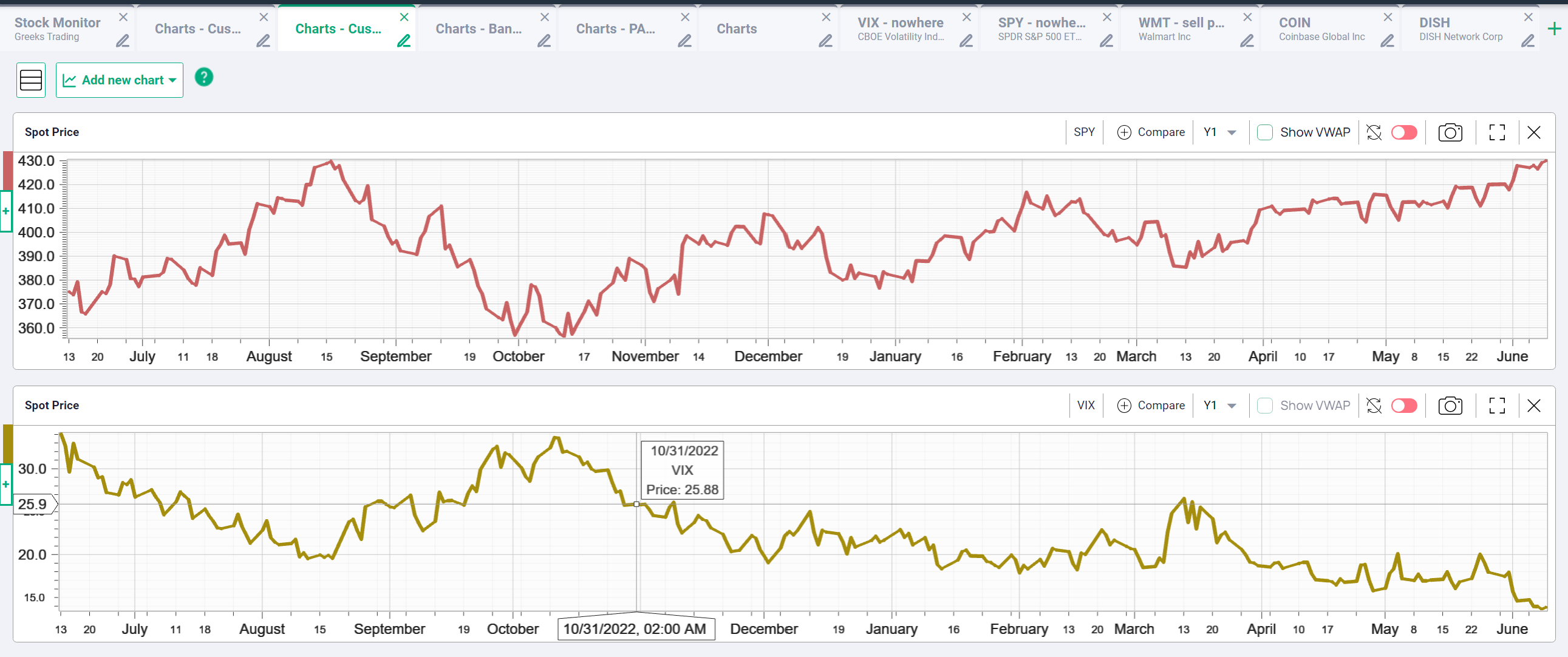The image size is (1568, 657).
Task: Expand SPY chart to fullscreen
Action: click(x=1498, y=132)
